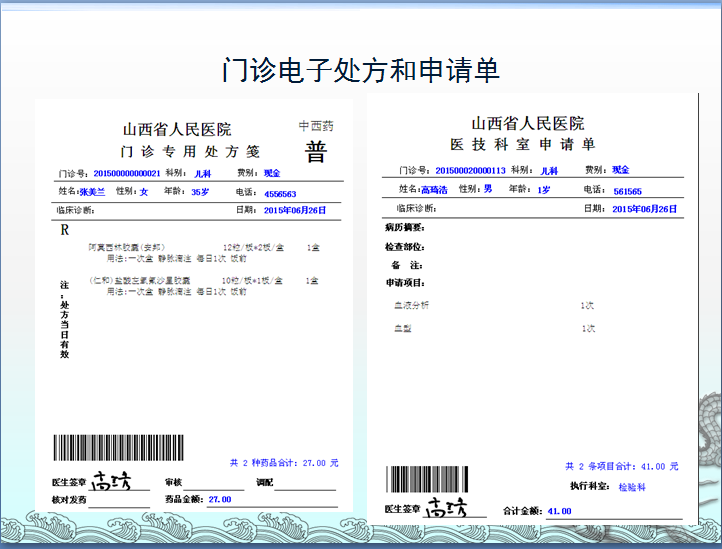Click the 血型 request item

(403, 328)
